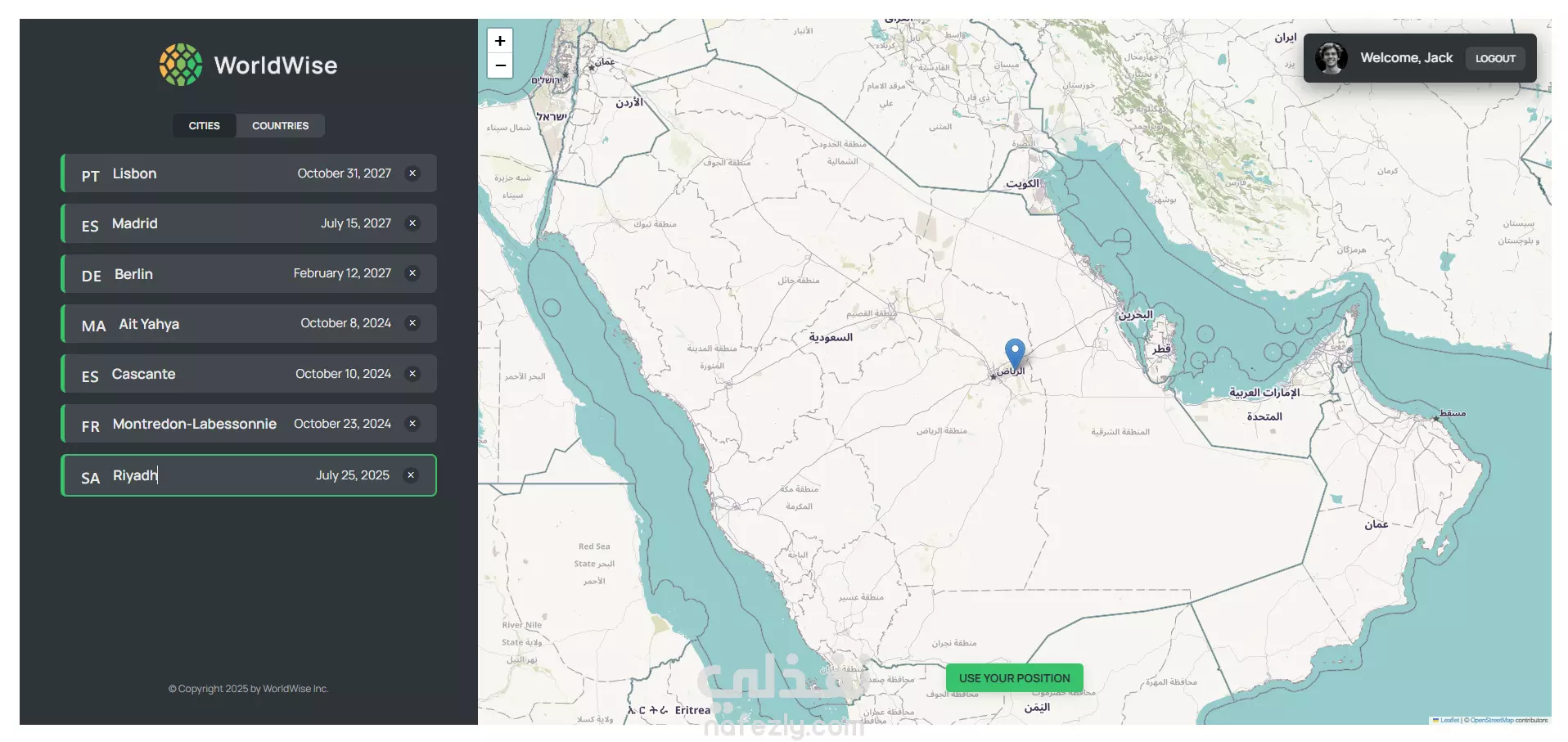Click the DE country code for Berlin
This screenshot has height=742, width=1568.
pyautogui.click(x=92, y=277)
